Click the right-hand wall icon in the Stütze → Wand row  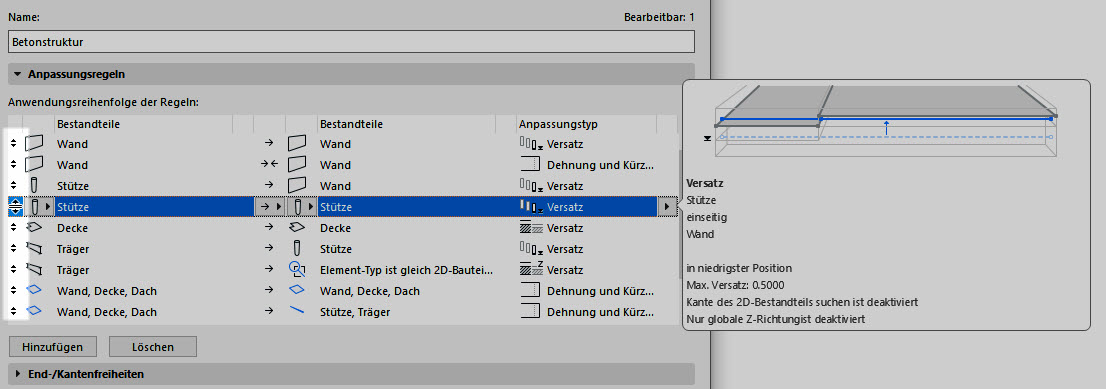[x=298, y=186]
